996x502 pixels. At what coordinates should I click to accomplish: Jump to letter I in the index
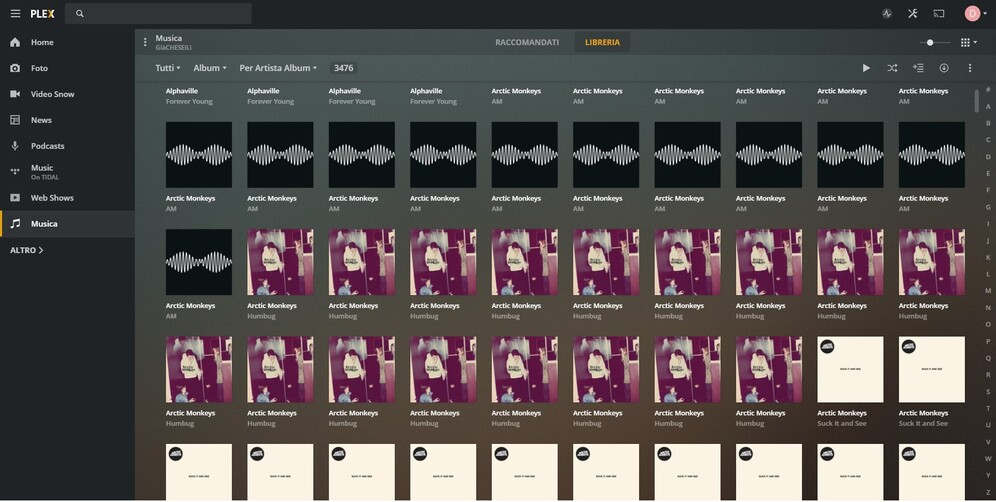pyautogui.click(x=988, y=224)
